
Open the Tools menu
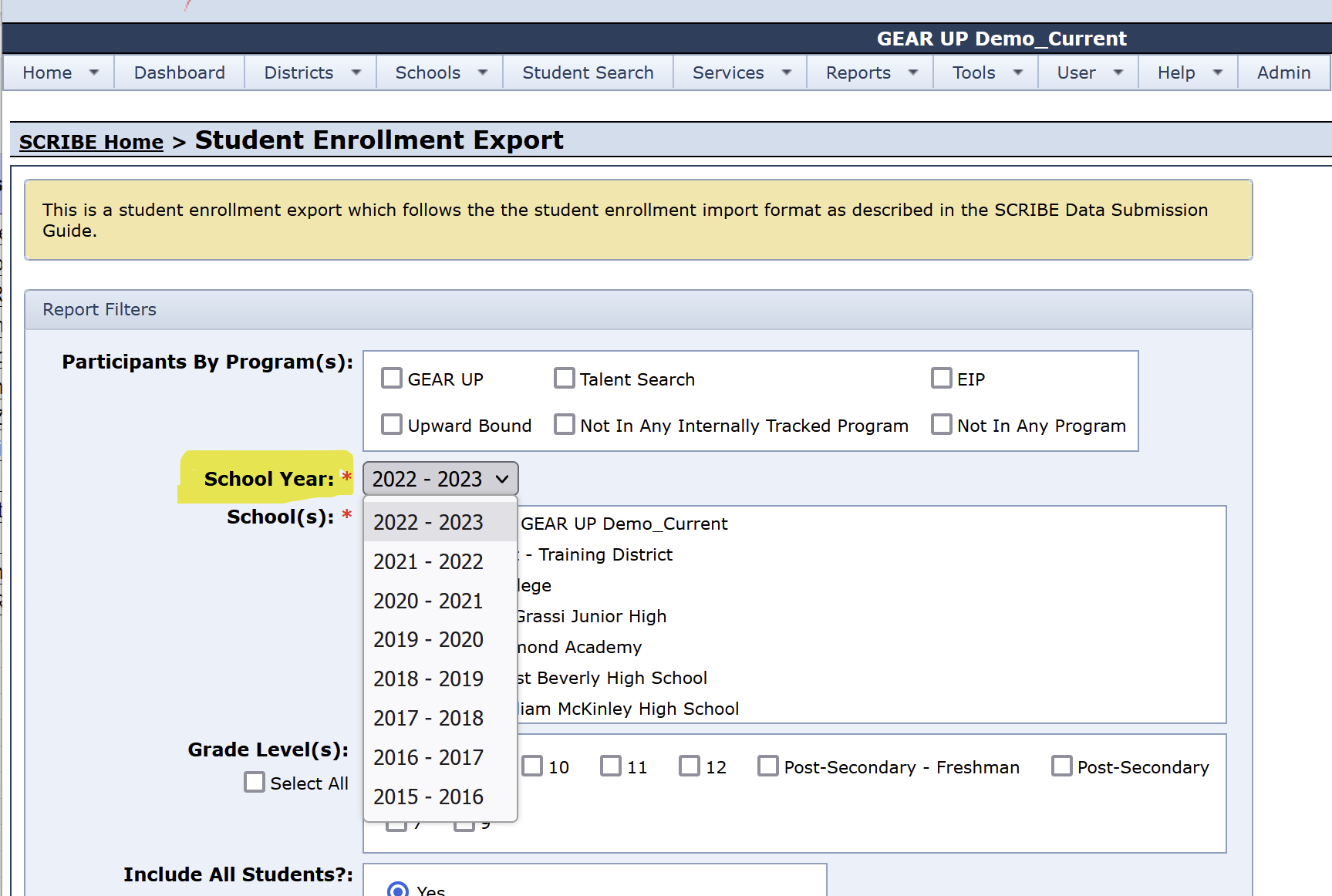click(x=986, y=72)
